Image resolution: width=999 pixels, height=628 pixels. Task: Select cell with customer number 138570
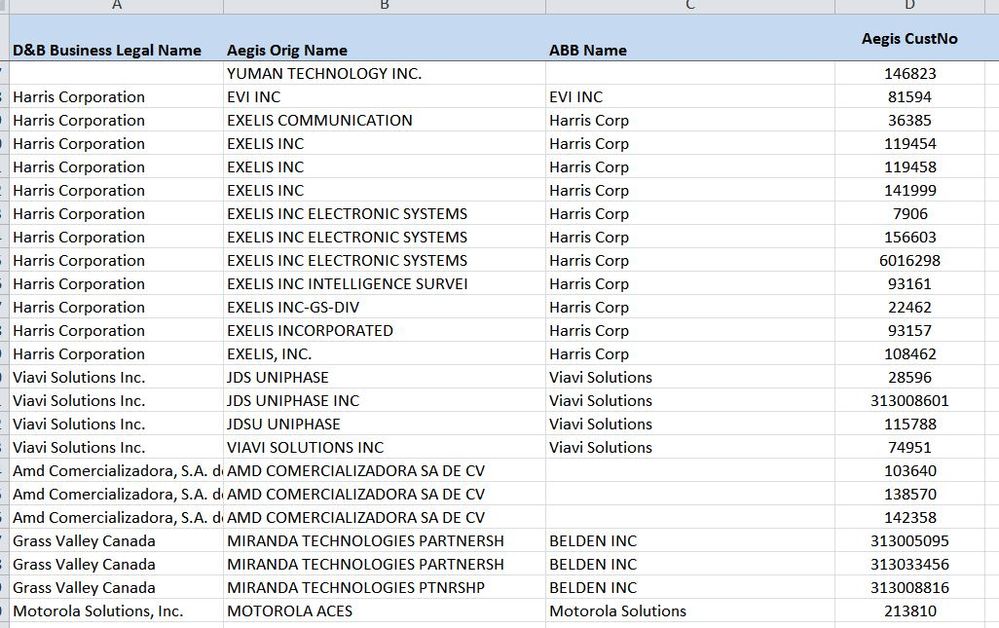909,494
